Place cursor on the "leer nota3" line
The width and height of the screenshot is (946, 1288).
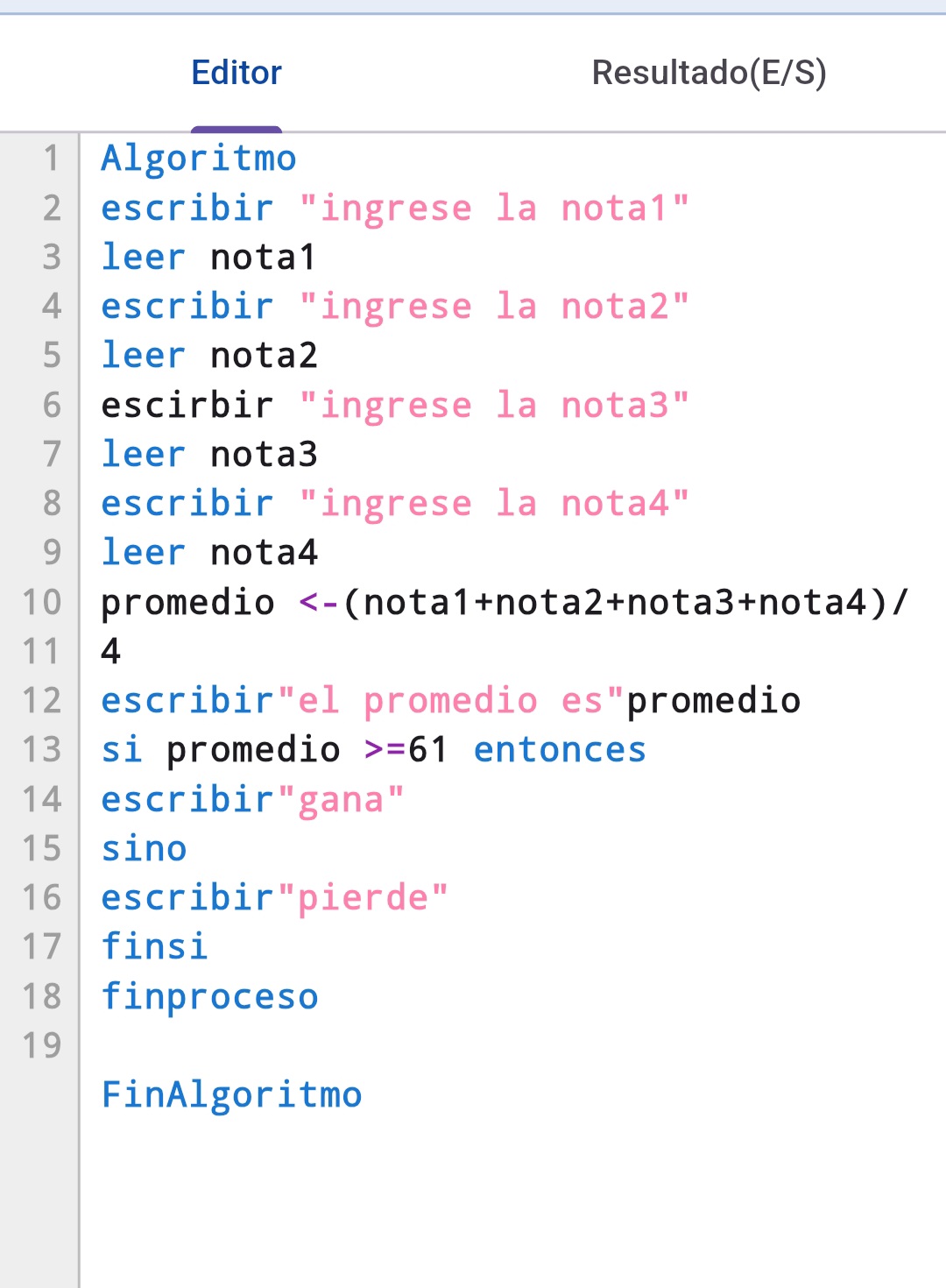coord(208,455)
